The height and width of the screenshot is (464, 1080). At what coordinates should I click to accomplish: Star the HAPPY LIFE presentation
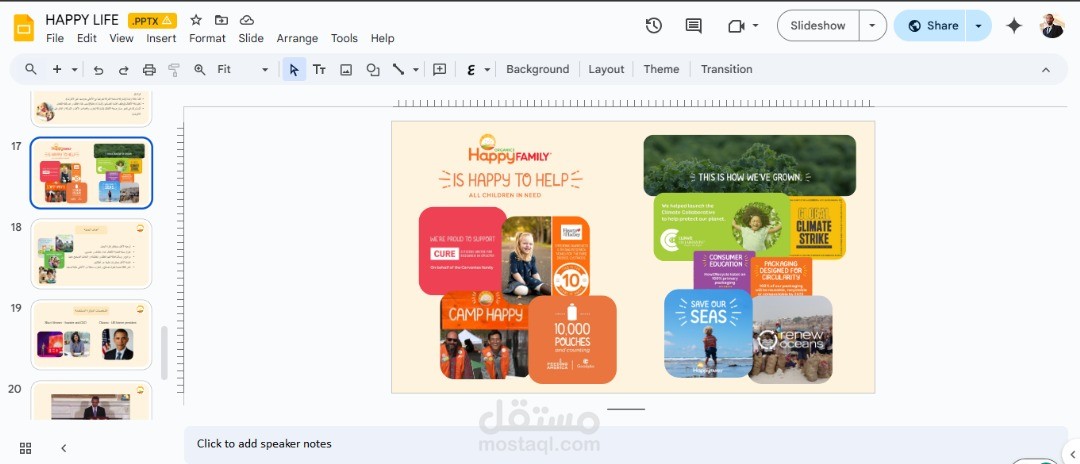[196, 20]
